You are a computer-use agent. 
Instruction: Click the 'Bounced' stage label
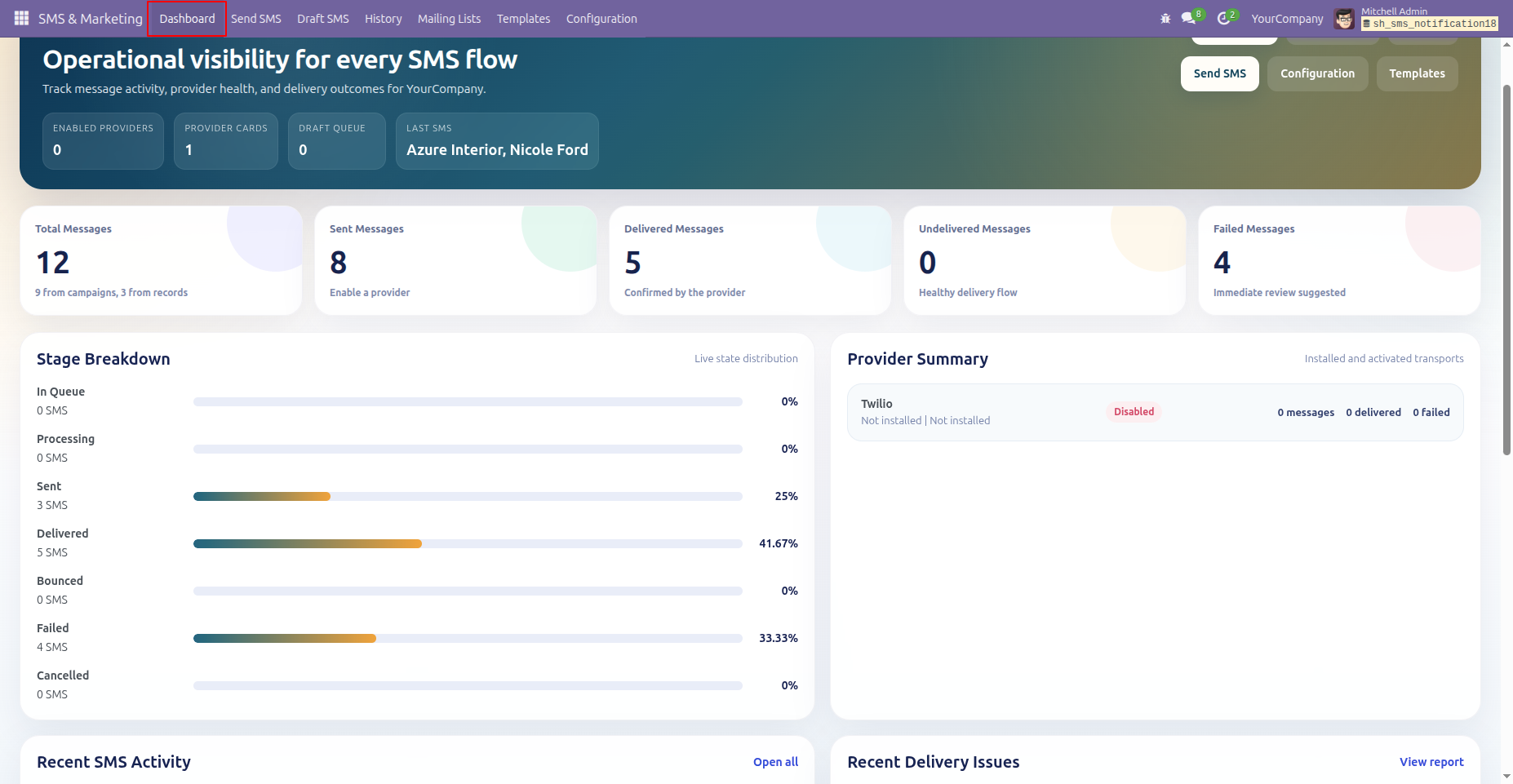(x=60, y=581)
